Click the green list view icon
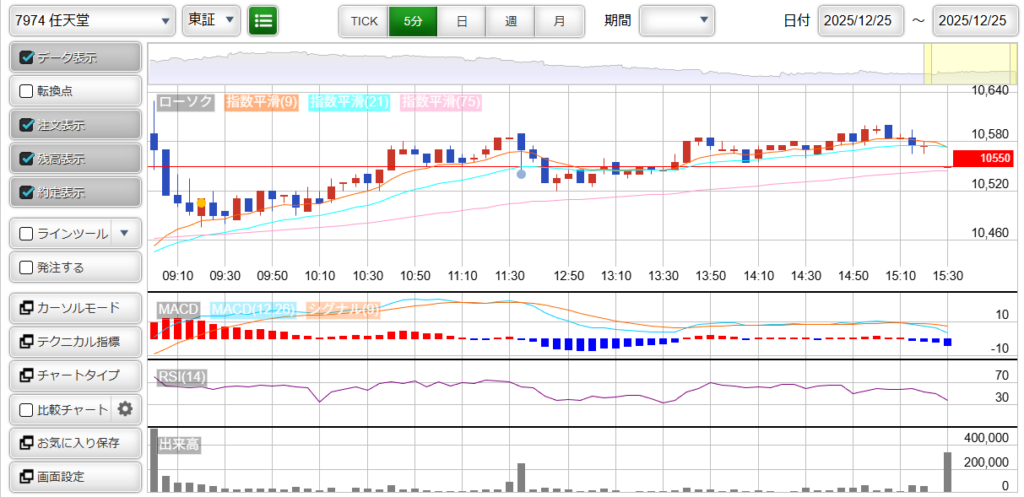Screen dimensions: 1024x497 coord(263,20)
